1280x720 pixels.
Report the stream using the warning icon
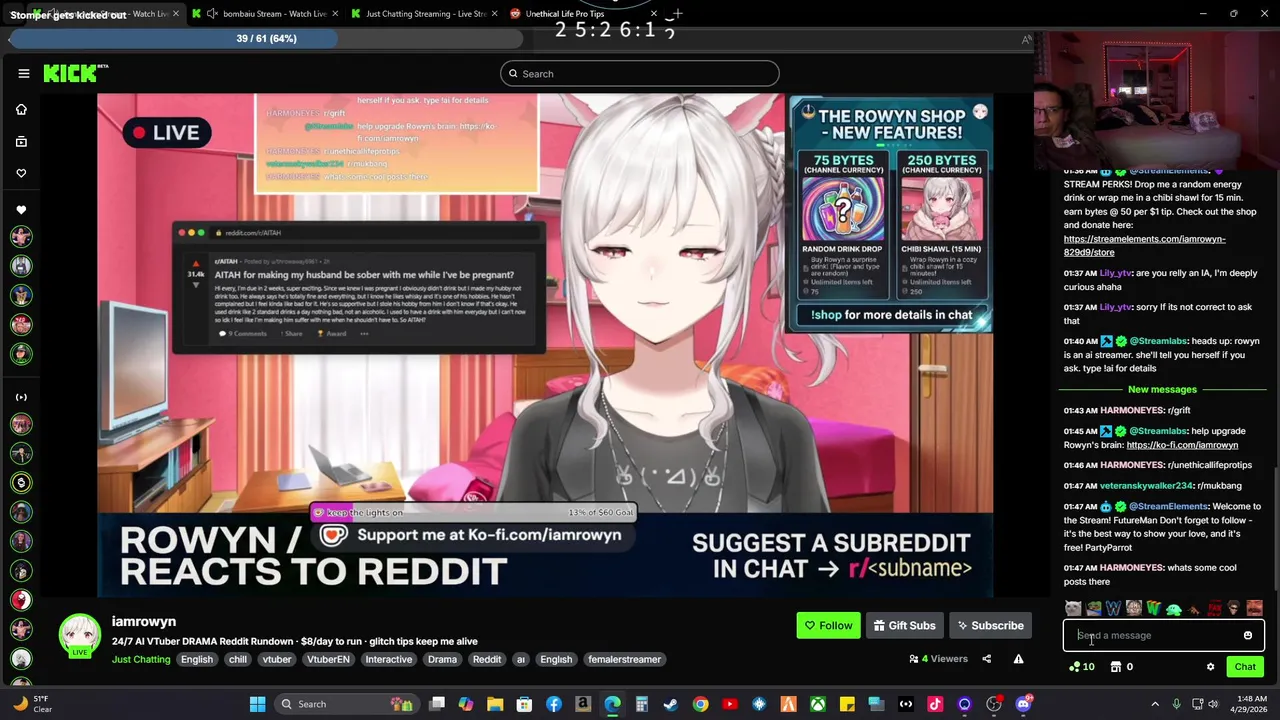click(1018, 659)
